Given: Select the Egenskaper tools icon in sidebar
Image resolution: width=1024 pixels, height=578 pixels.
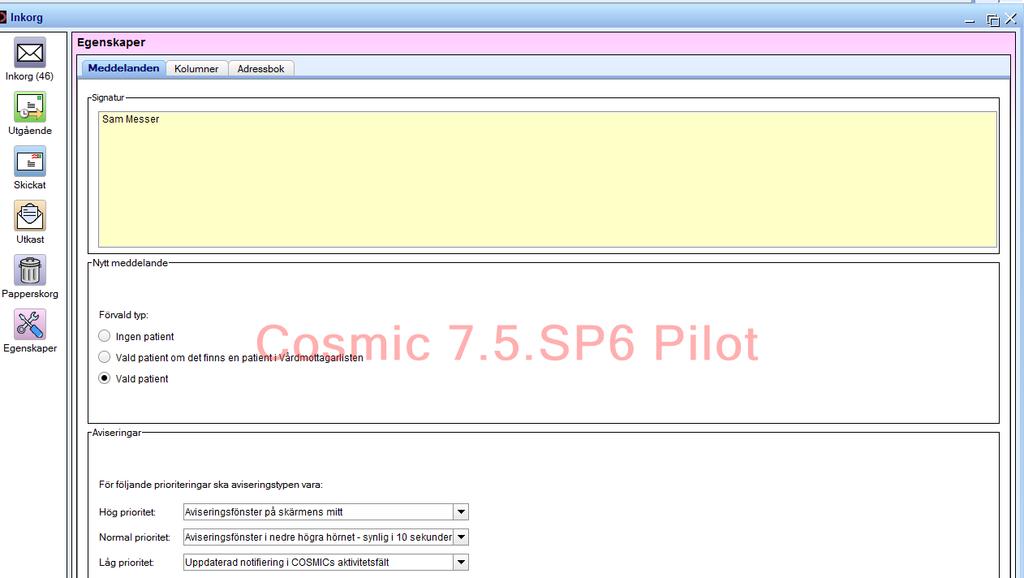Looking at the screenshot, I should click(x=30, y=325).
